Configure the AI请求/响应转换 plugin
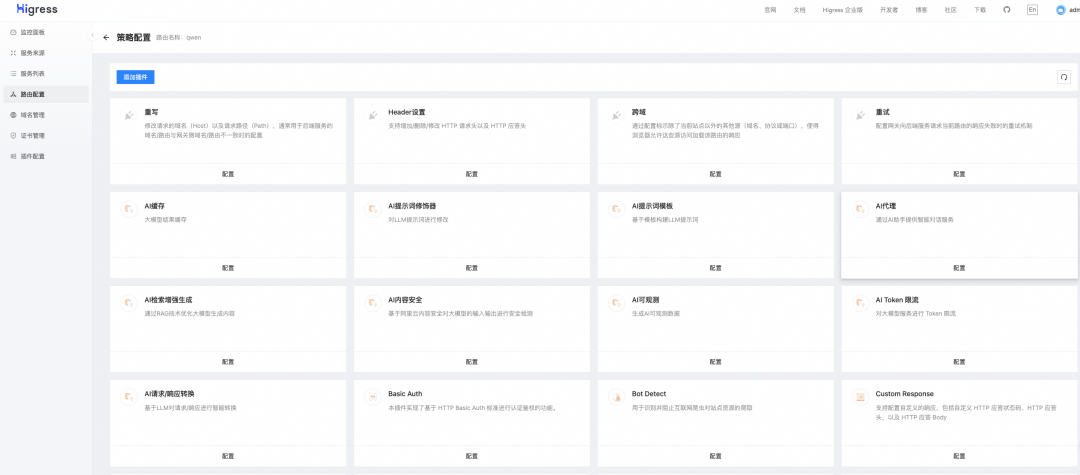This screenshot has height=475, width=1080. (228, 456)
